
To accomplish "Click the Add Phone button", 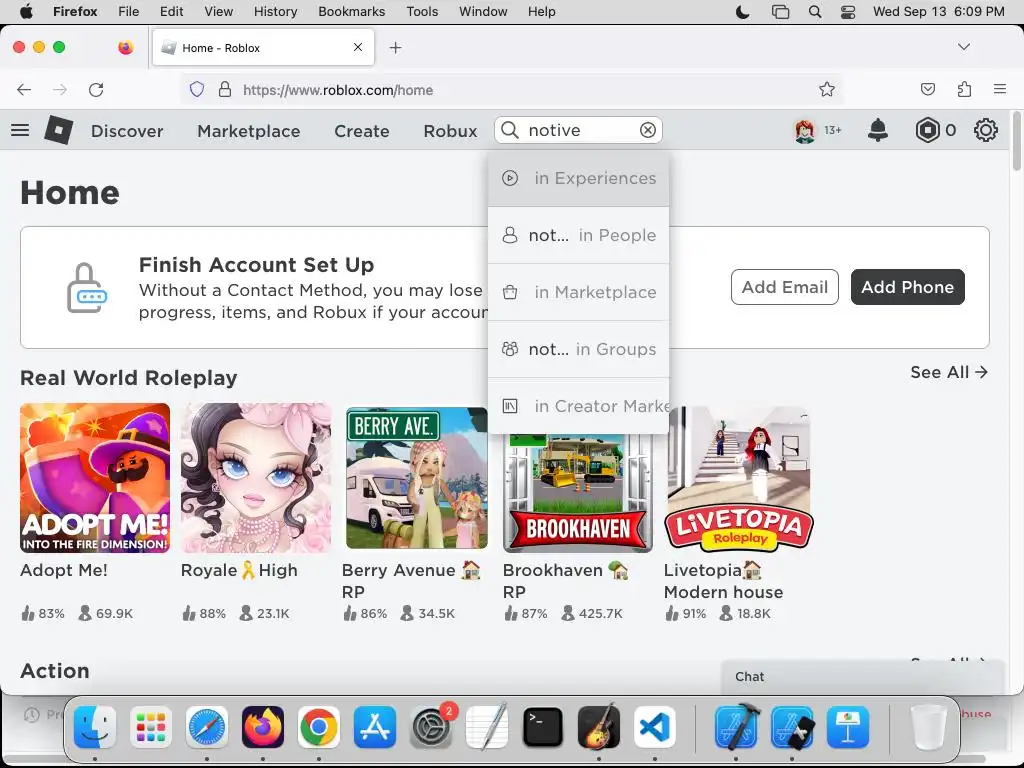I will (x=907, y=287).
